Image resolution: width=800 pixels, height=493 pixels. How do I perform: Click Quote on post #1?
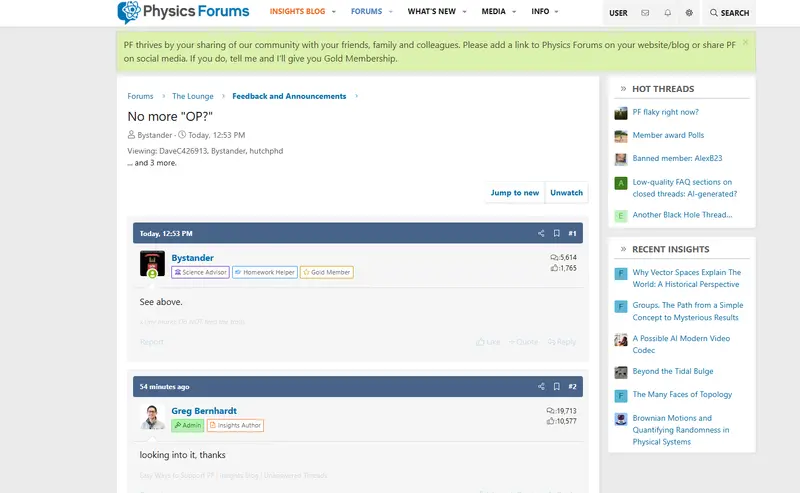524,342
